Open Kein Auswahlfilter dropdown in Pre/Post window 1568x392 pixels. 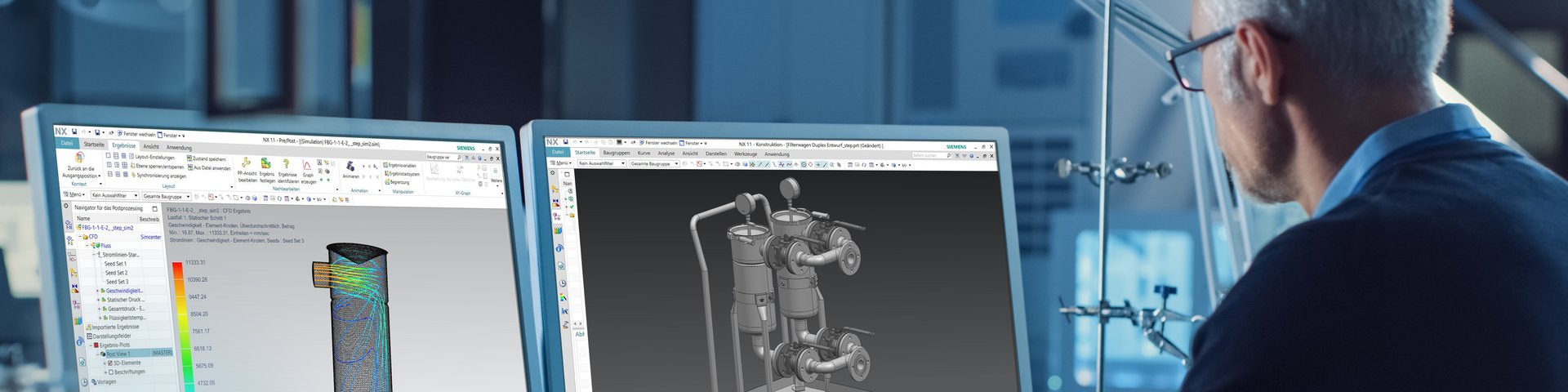[114, 195]
